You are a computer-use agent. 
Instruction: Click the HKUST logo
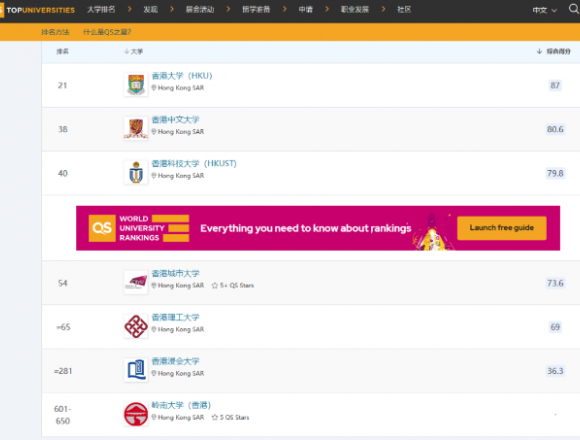(x=136, y=172)
